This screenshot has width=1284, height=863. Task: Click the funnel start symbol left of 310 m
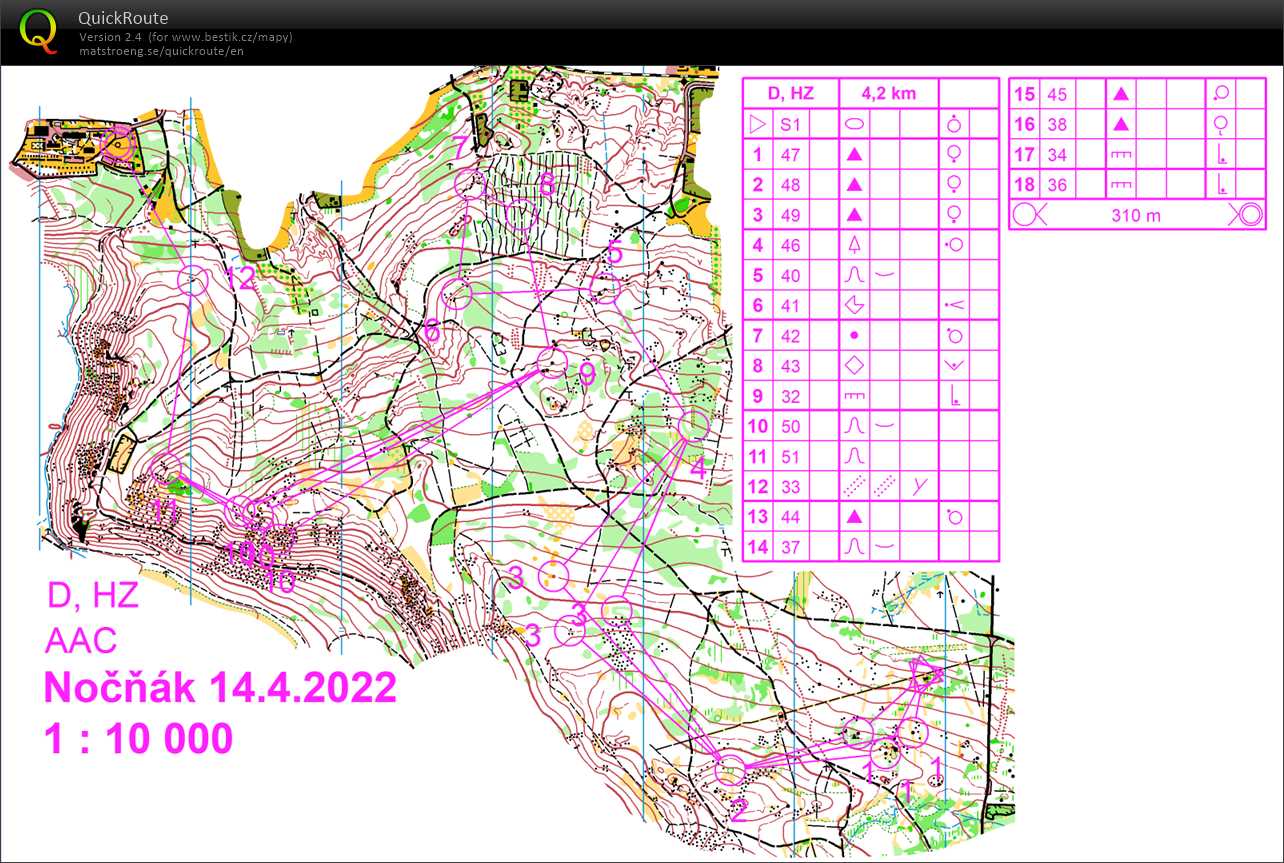[1025, 214]
